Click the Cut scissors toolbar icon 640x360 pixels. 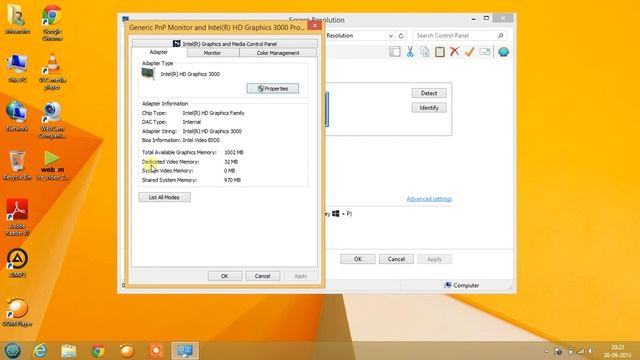click(410, 52)
